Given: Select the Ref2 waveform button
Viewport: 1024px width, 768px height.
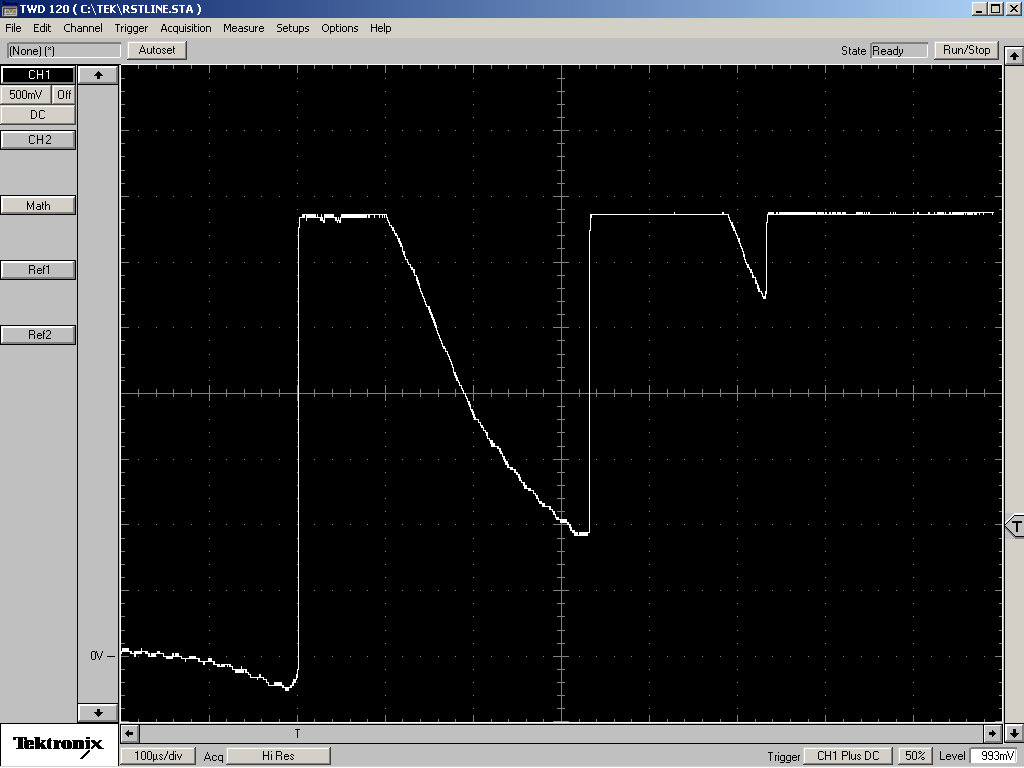Looking at the screenshot, I should pyautogui.click(x=39, y=335).
